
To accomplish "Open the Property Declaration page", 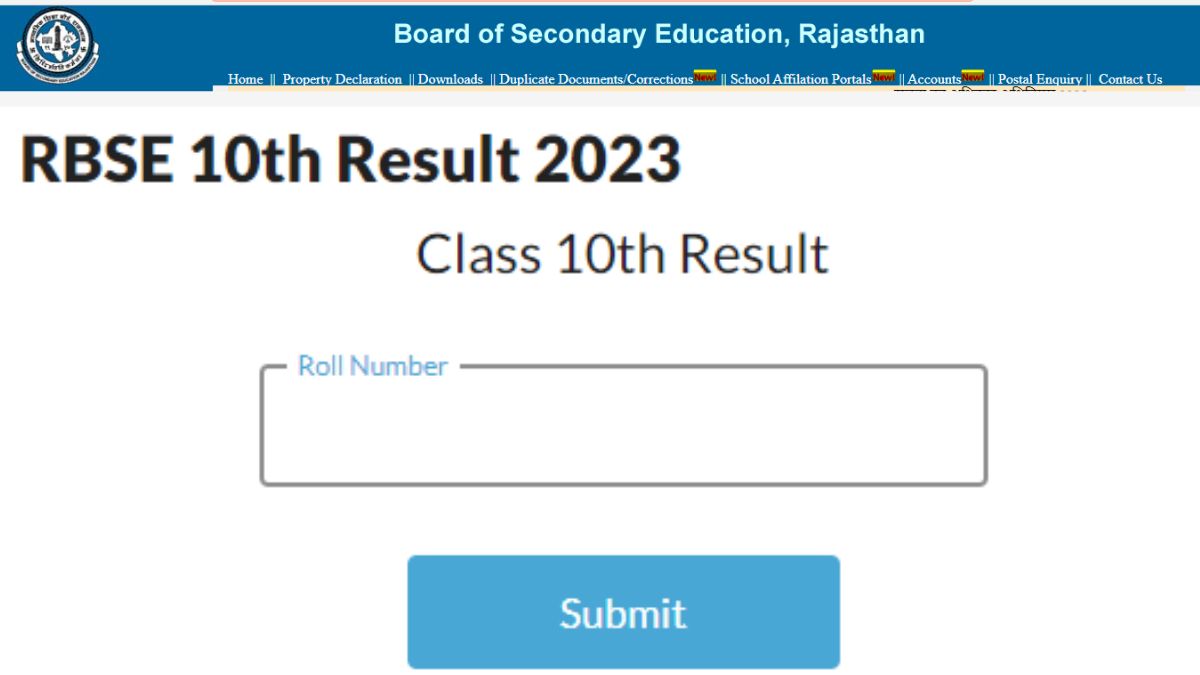I will pyautogui.click(x=341, y=79).
